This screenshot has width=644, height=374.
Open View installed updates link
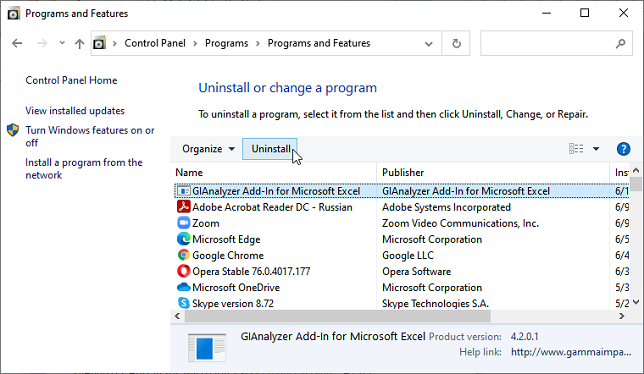point(75,110)
